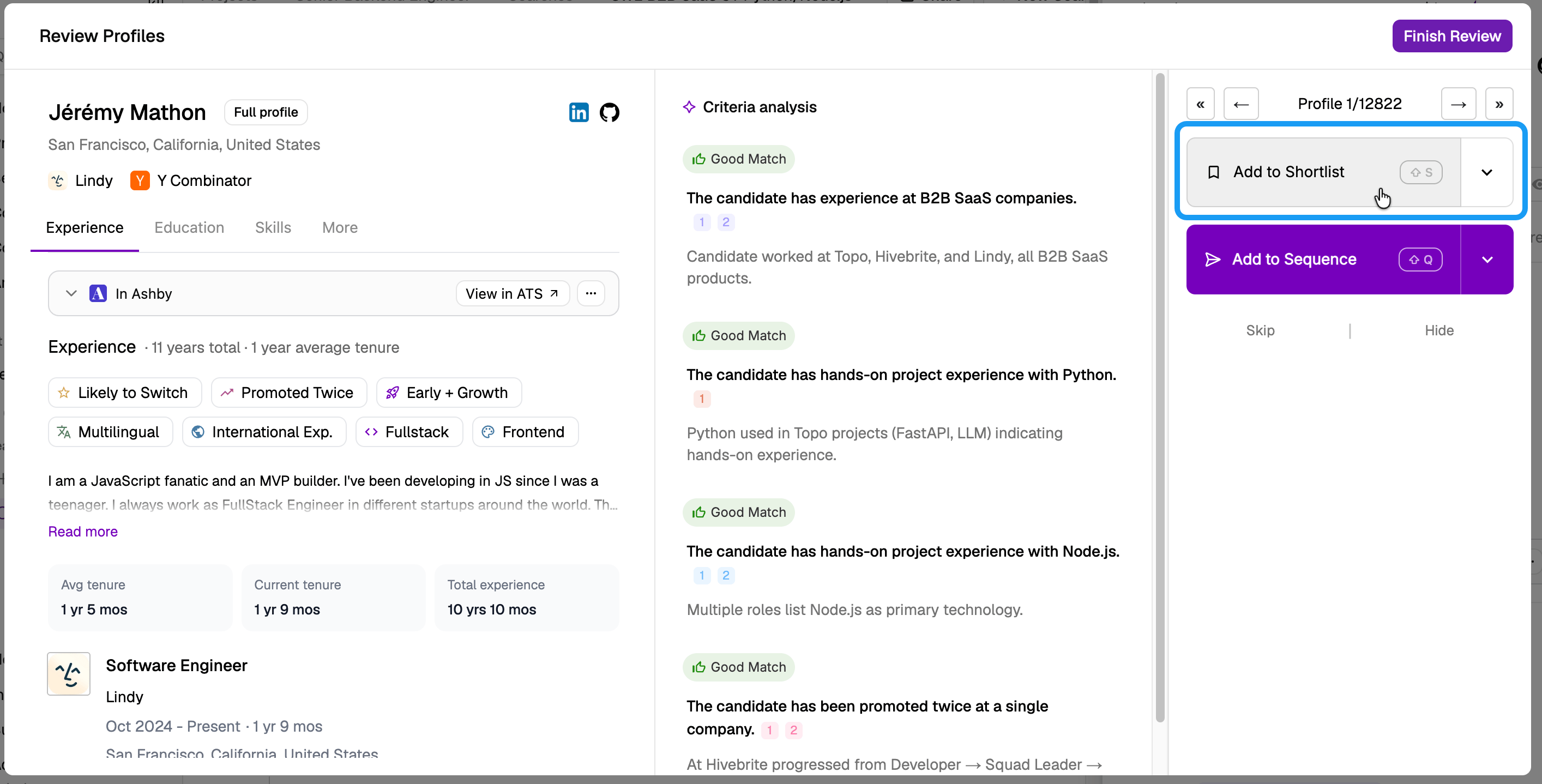
Task: Click the send icon on Add to Sequence
Action: click(x=1213, y=260)
